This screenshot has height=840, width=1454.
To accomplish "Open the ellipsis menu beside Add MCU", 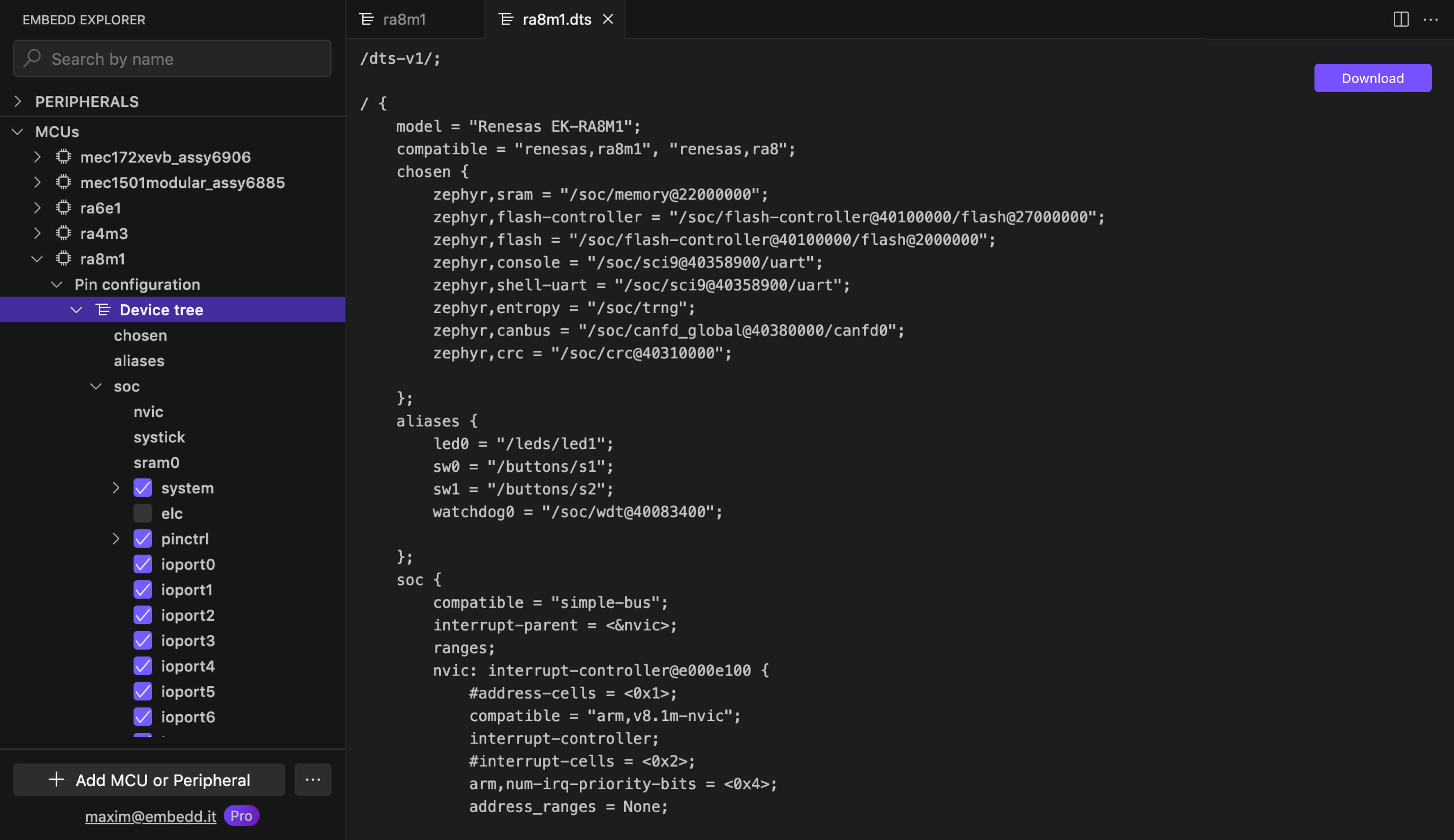I will click(x=313, y=779).
